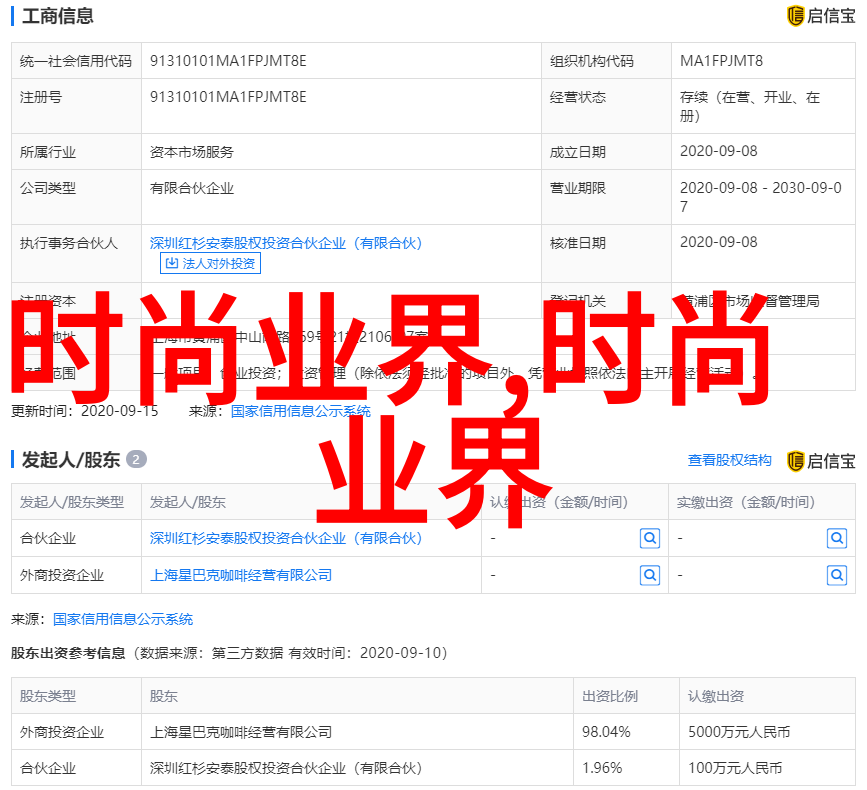The height and width of the screenshot is (790, 867).
Task: Select the 注册号 value 91310101MA1FPJMT8E
Action: point(228,97)
